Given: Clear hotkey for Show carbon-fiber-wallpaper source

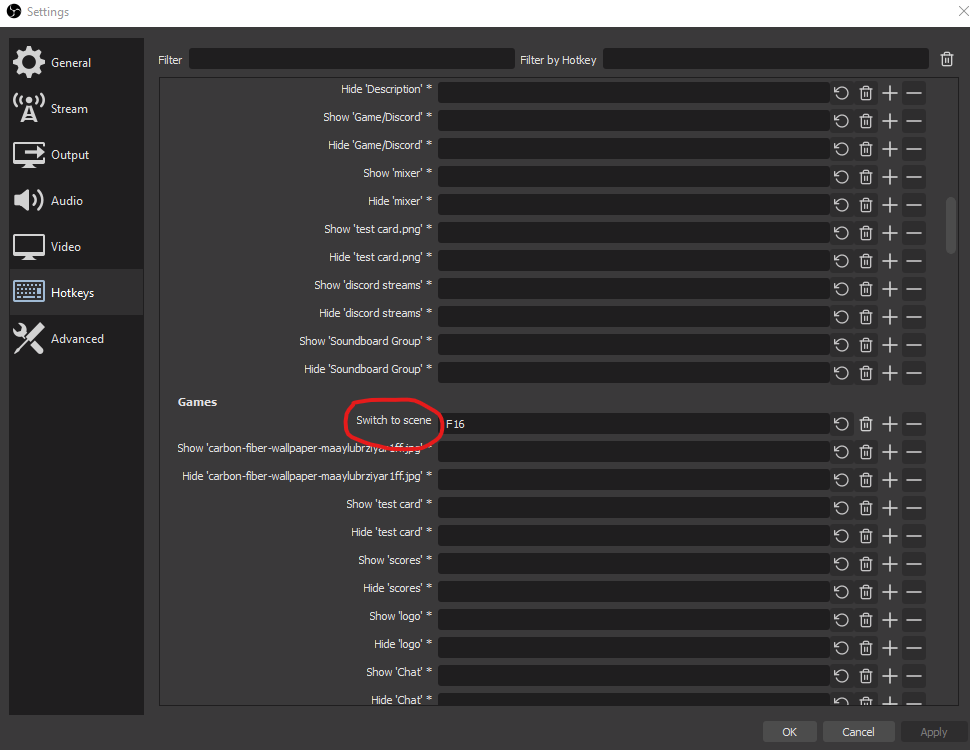Looking at the screenshot, I should pos(865,452).
